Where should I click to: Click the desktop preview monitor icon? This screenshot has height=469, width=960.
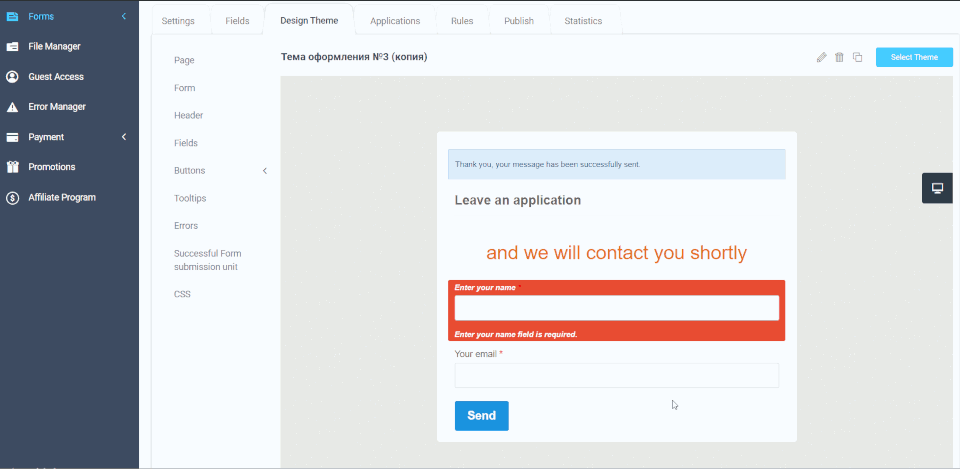[937, 188]
